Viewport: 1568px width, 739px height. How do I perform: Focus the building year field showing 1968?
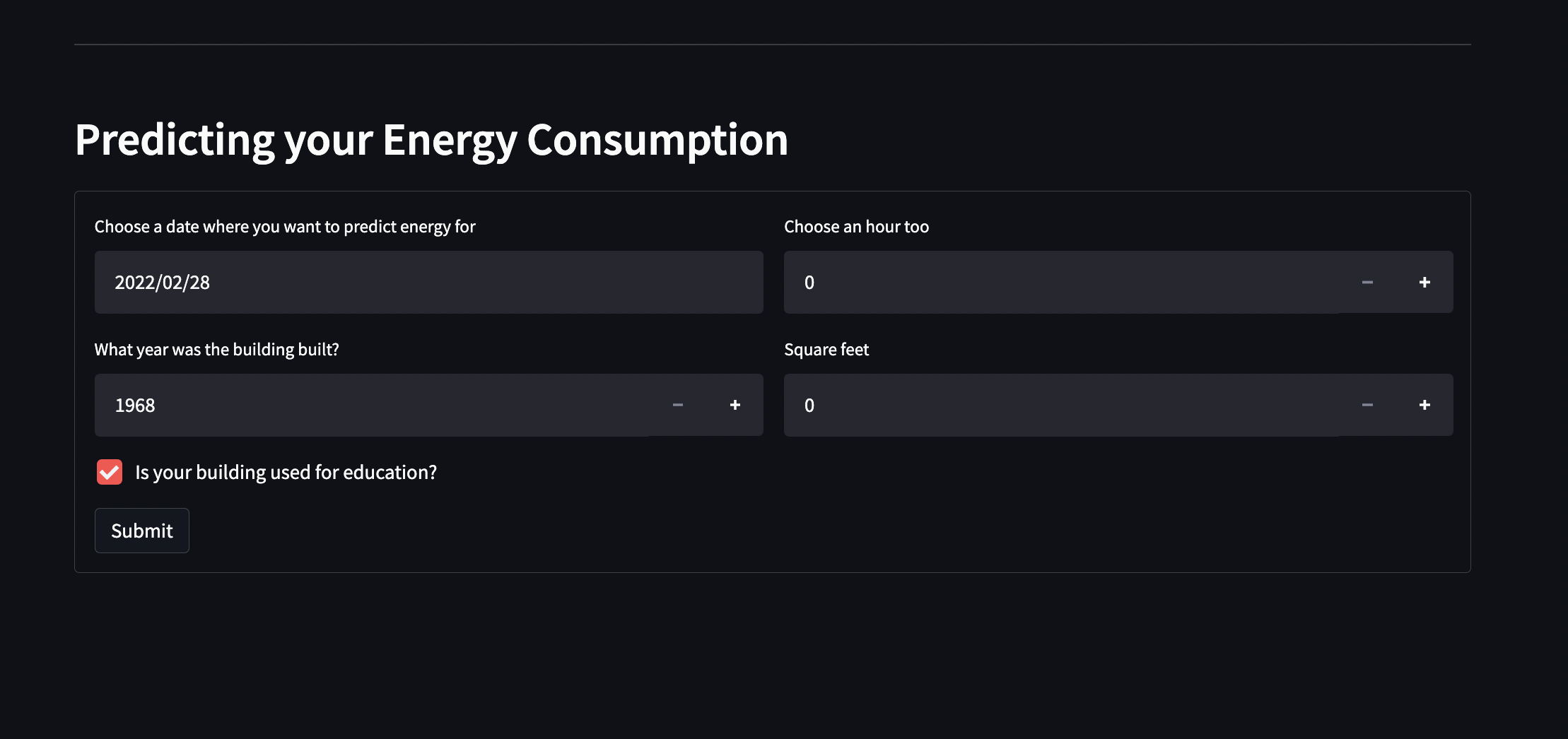372,405
